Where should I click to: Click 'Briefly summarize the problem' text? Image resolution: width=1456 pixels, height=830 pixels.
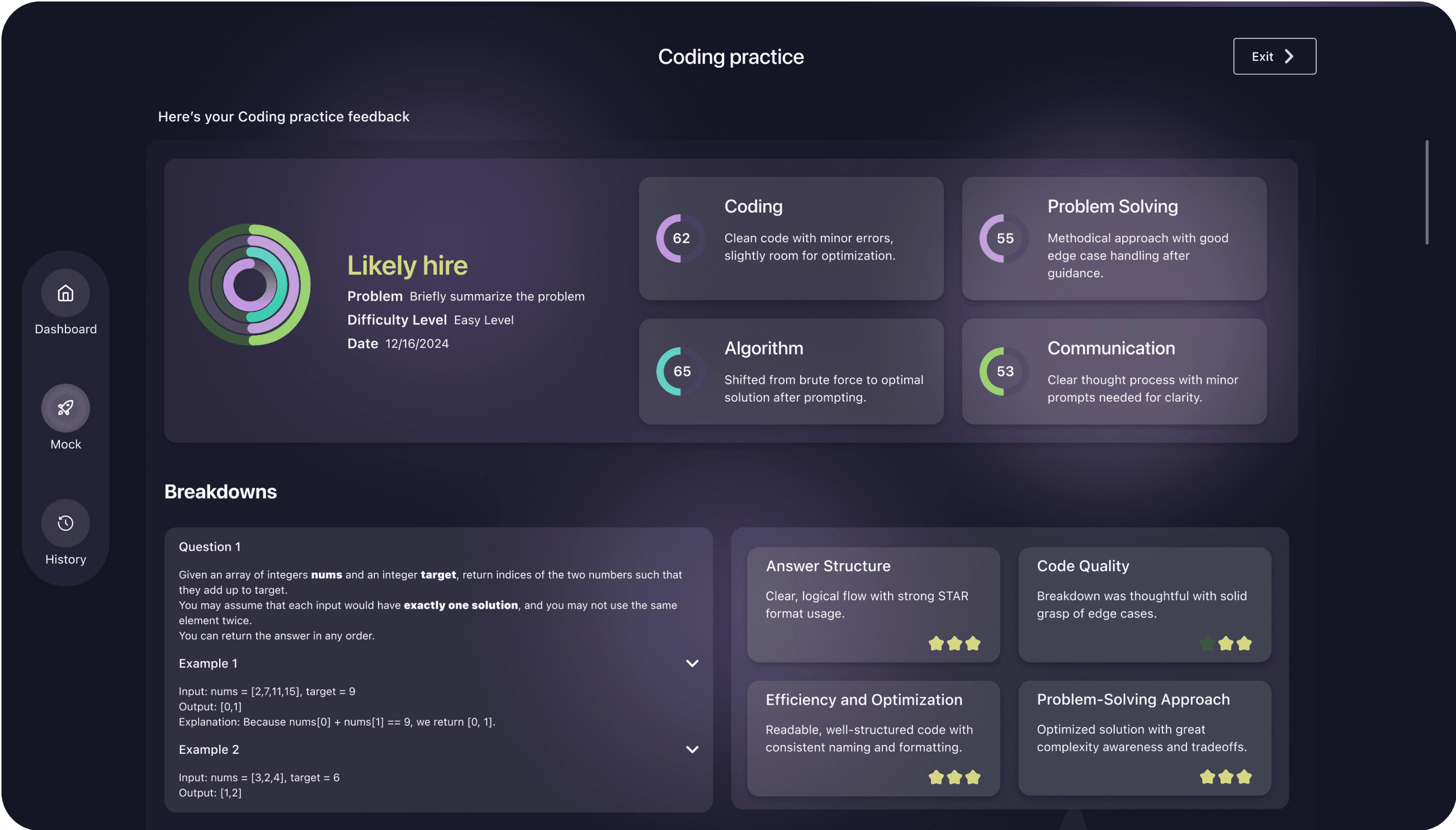tap(497, 296)
